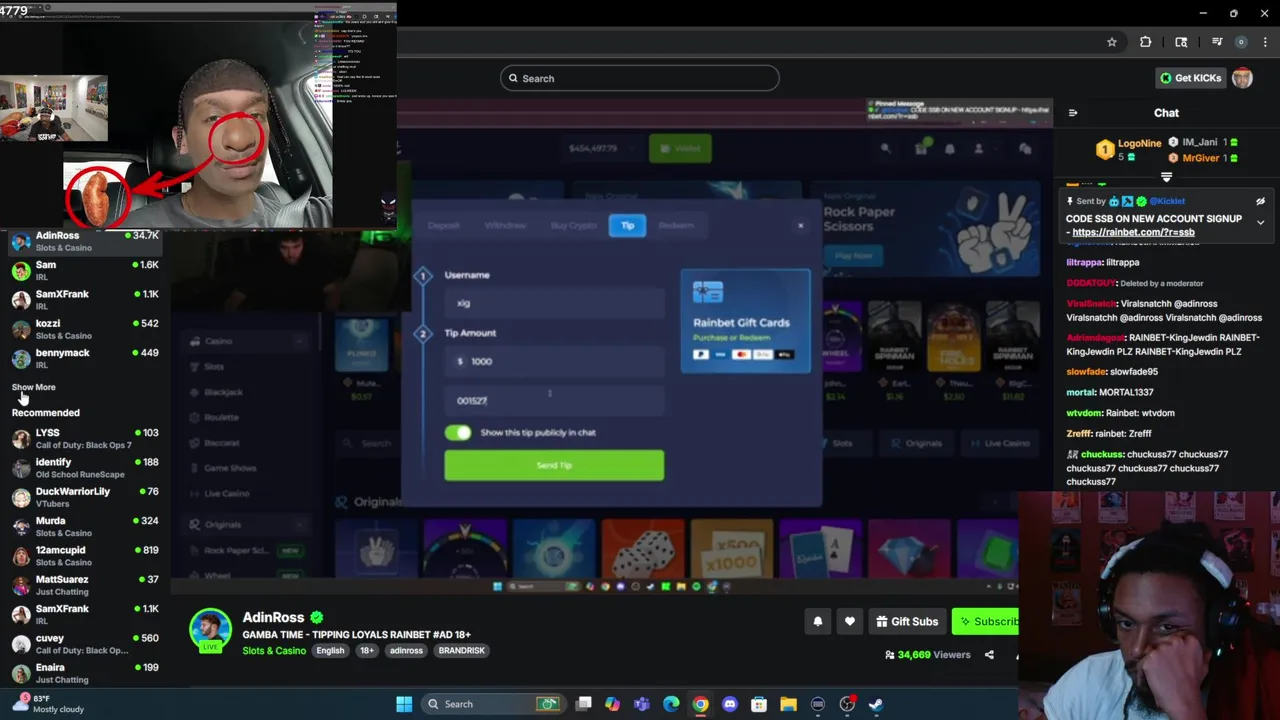This screenshot has width=1280, height=720.
Task: Open AdinRoss streamer avatar with LIVE badge
Action: [x=210, y=630]
